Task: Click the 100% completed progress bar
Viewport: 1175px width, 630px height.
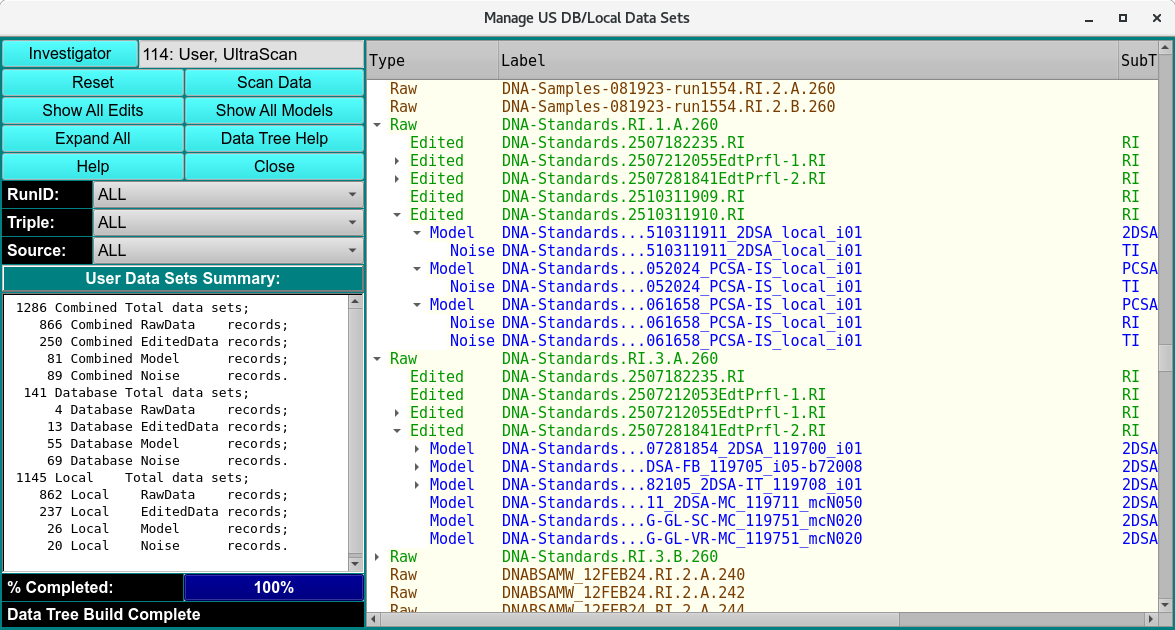Action: click(x=274, y=587)
